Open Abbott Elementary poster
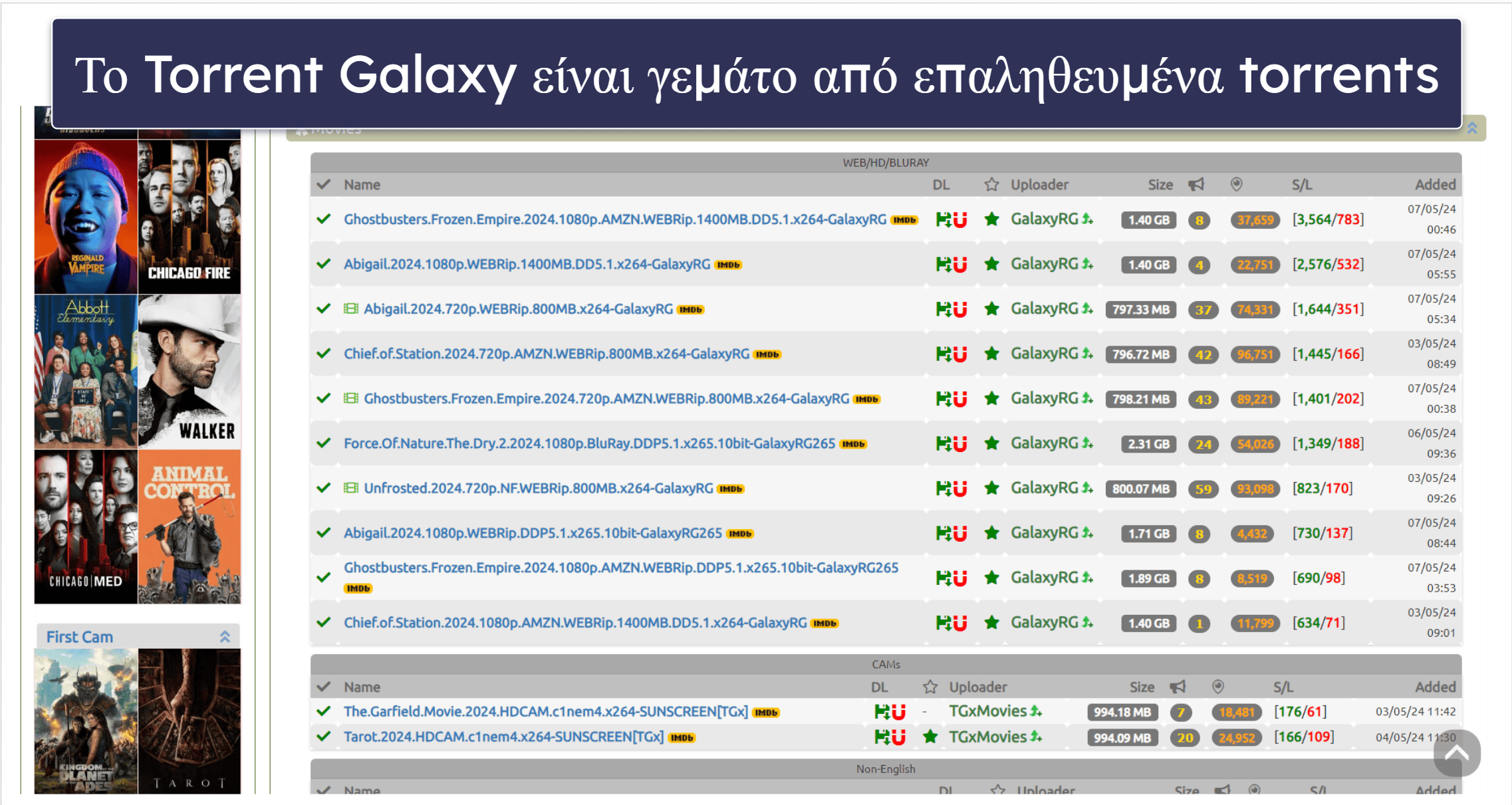 coord(86,372)
